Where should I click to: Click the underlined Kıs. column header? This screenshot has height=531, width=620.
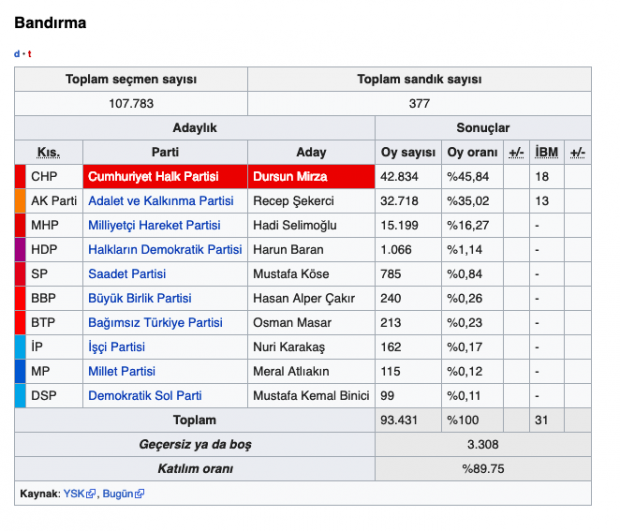(x=47, y=152)
